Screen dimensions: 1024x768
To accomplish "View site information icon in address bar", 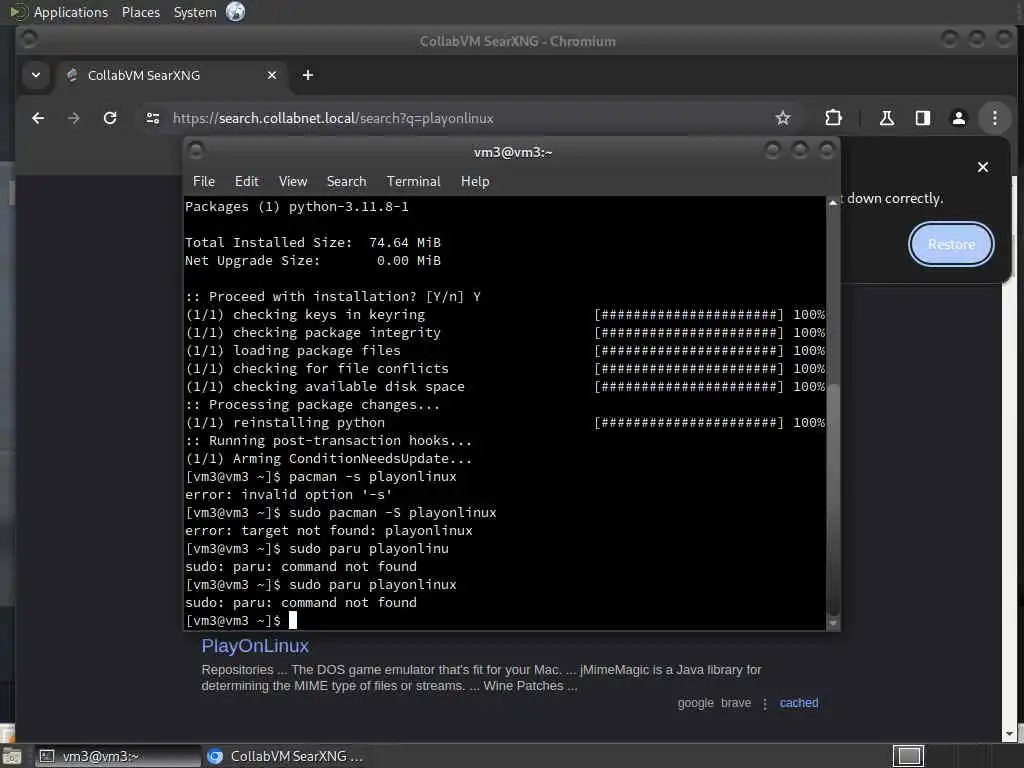I will (x=153, y=118).
